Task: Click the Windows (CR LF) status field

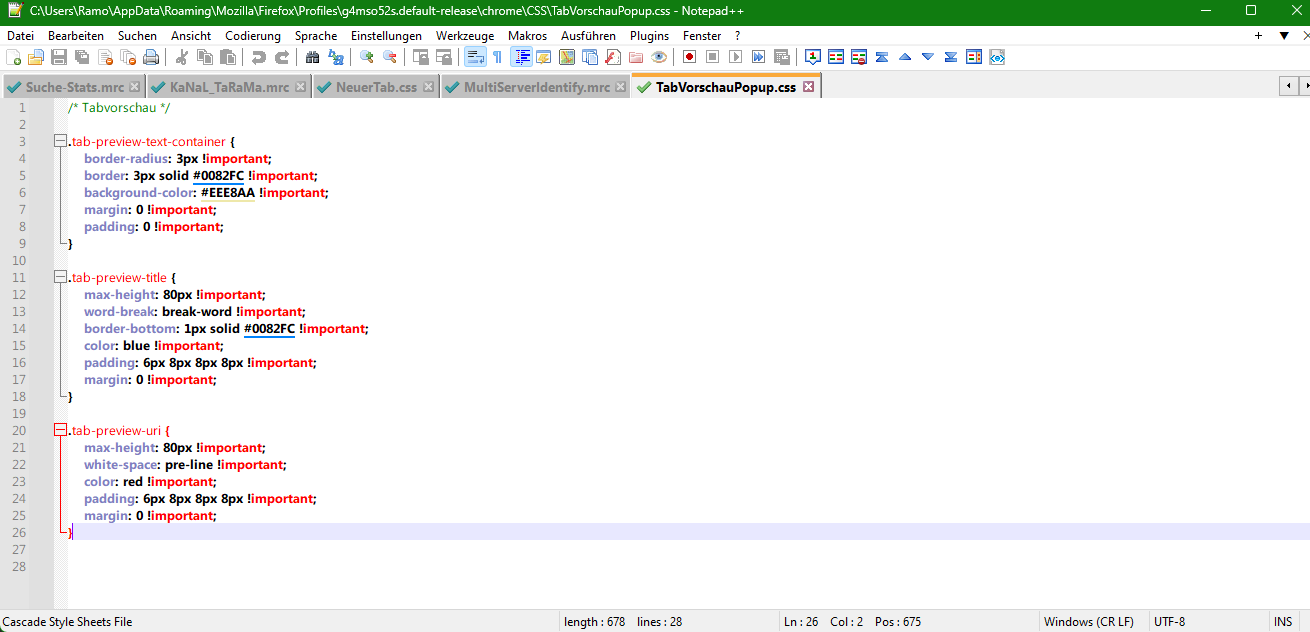Action: [x=1088, y=621]
